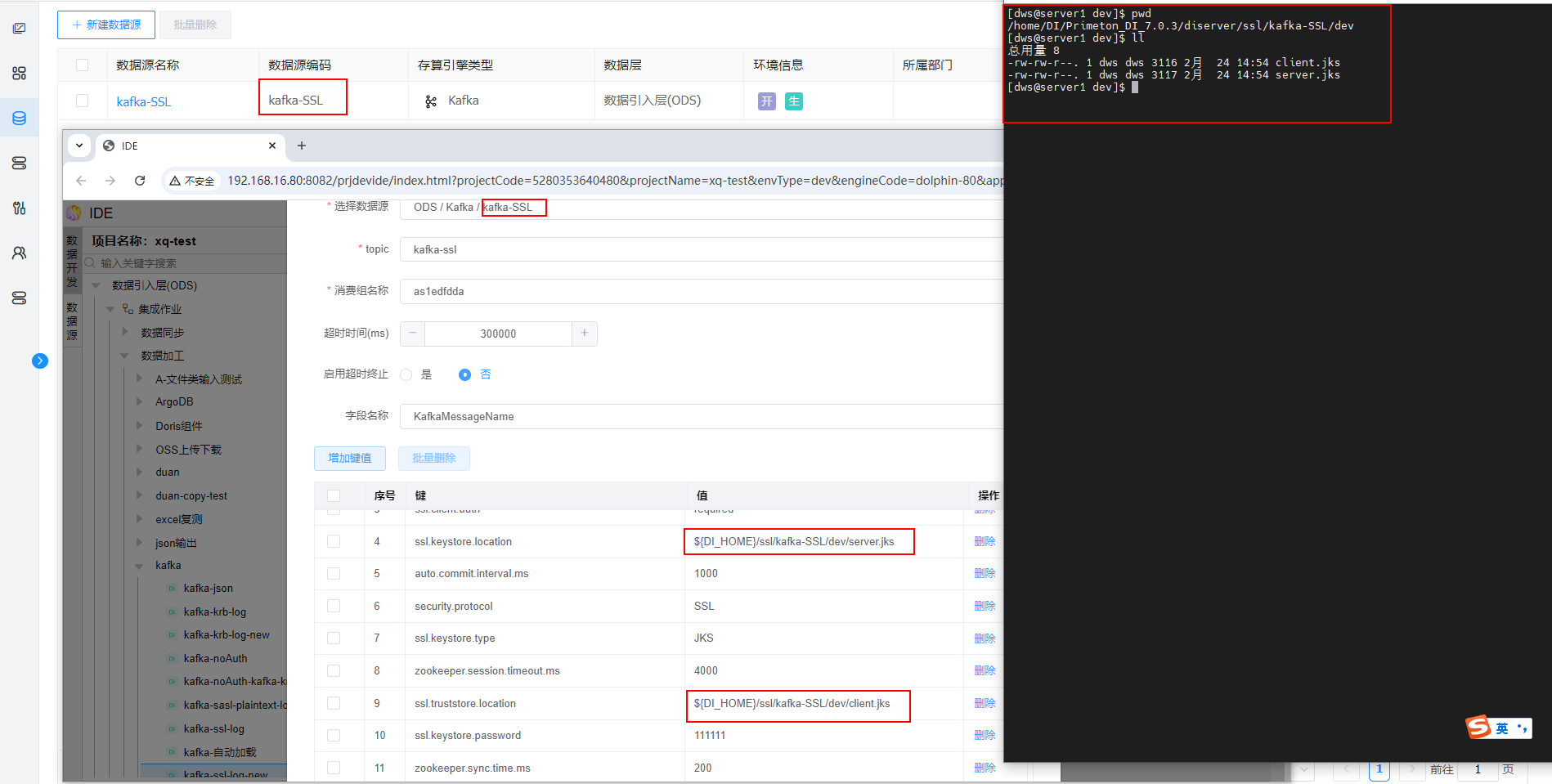Select page 1 in pagination

[x=1379, y=769]
